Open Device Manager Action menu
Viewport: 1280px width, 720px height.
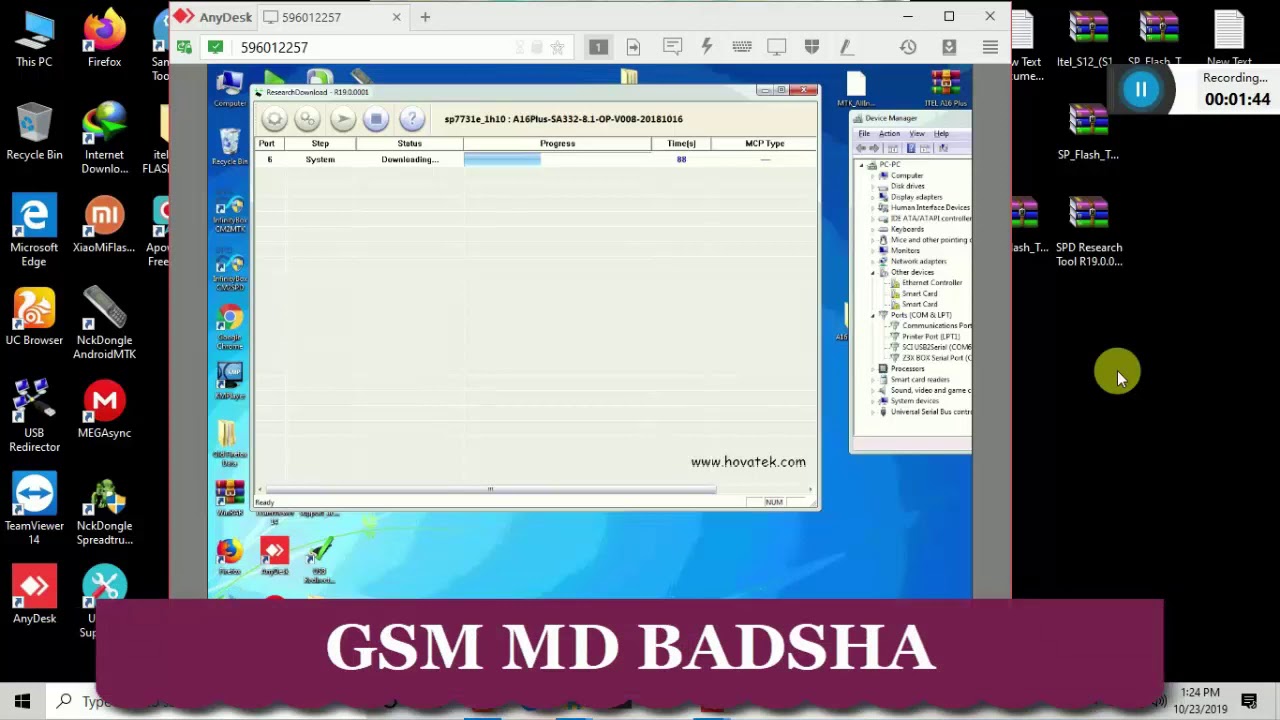[889, 134]
